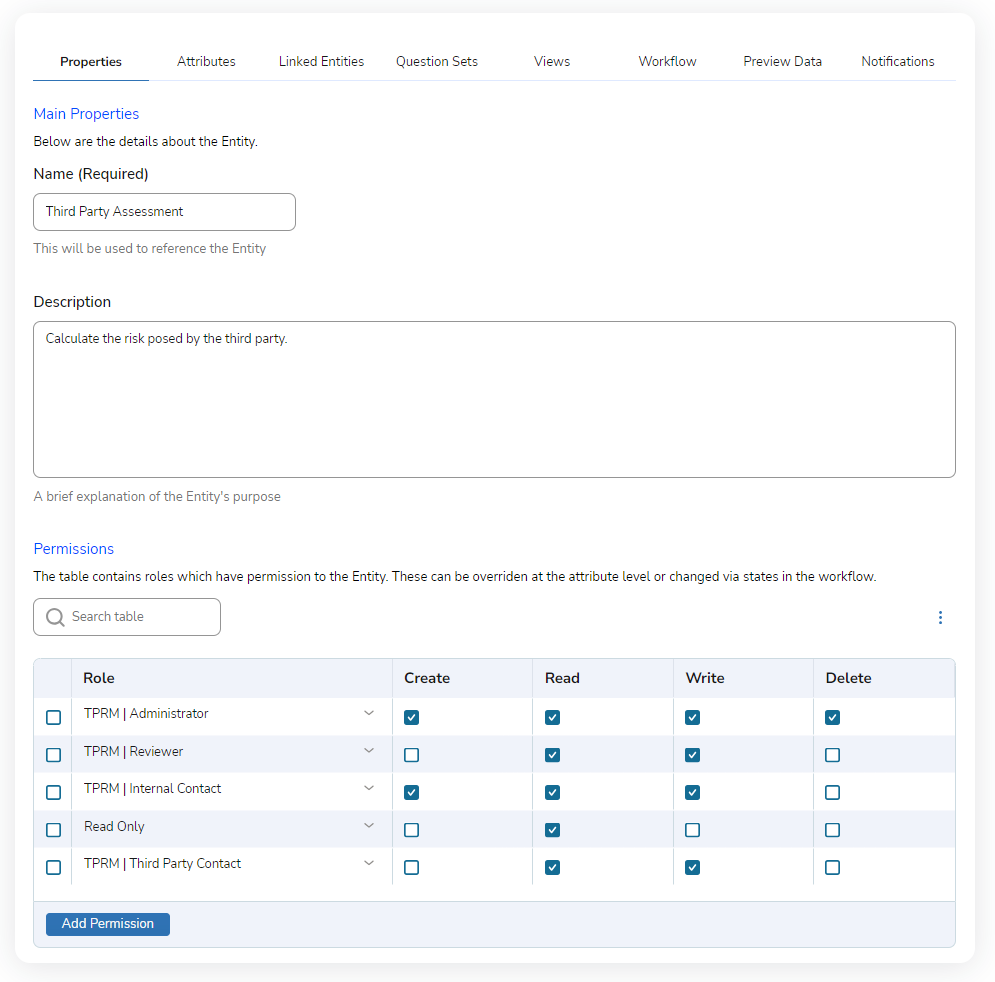Screen dimensions: 995x982
Task: Open the table options three-dot menu
Action: pos(940,617)
